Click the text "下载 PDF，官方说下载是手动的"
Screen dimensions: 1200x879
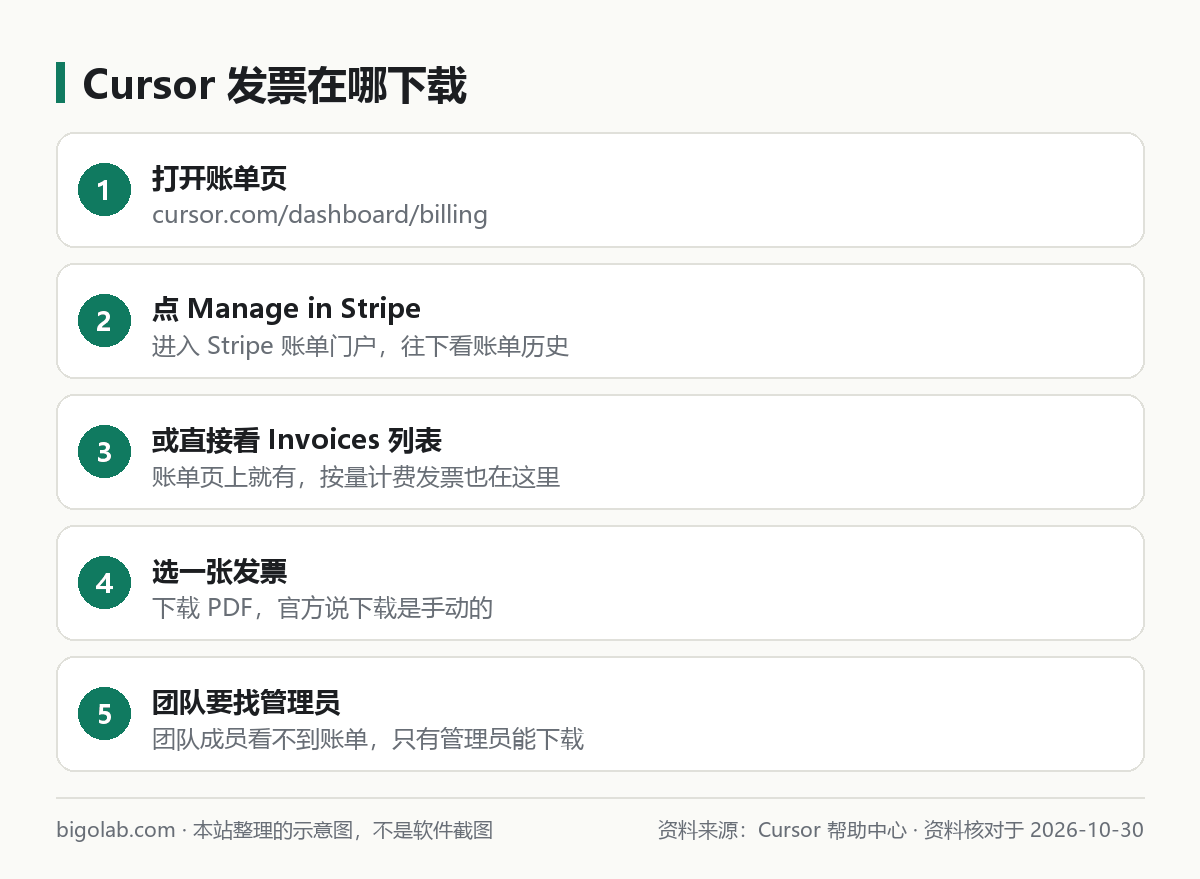(322, 608)
